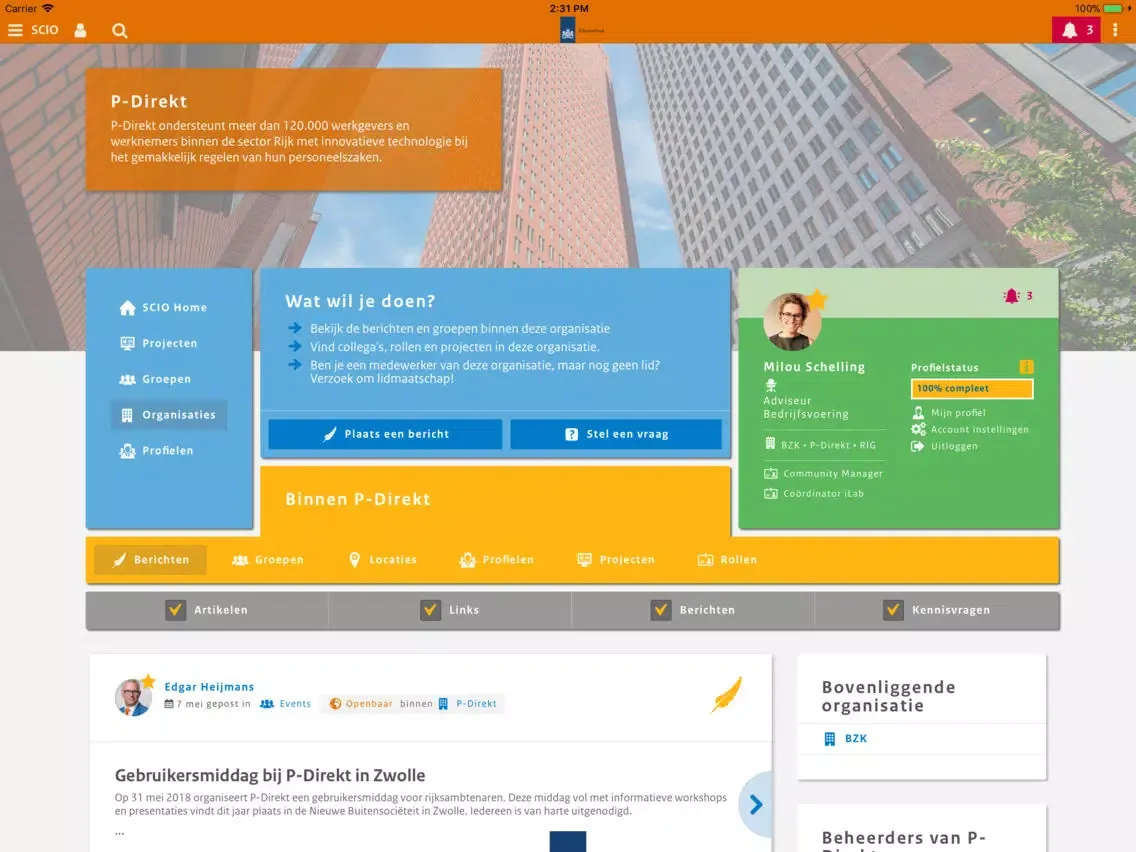Expand the post with the blue chevron
Viewport: 1136px width, 852px height.
pyautogui.click(x=756, y=804)
